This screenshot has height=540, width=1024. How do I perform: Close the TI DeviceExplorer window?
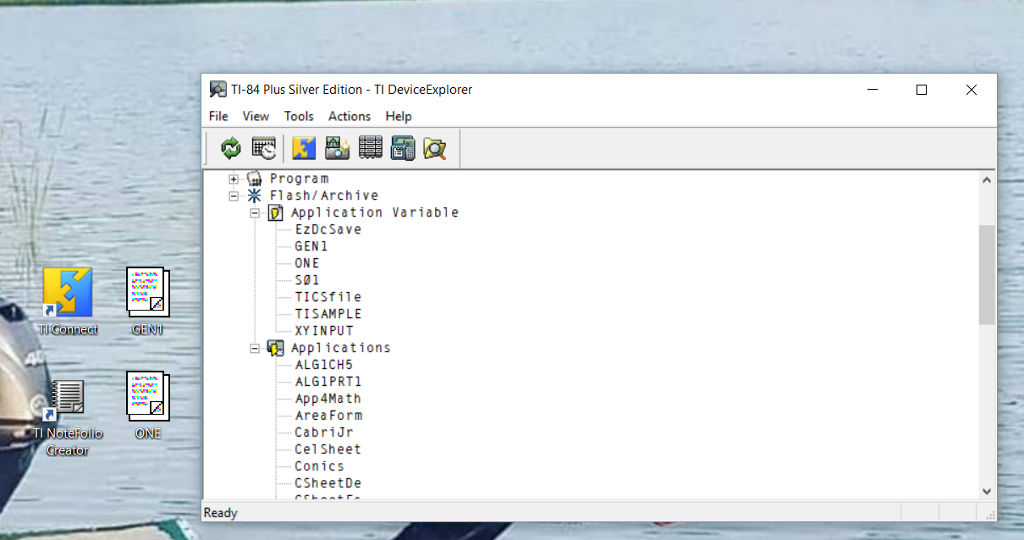[971, 89]
